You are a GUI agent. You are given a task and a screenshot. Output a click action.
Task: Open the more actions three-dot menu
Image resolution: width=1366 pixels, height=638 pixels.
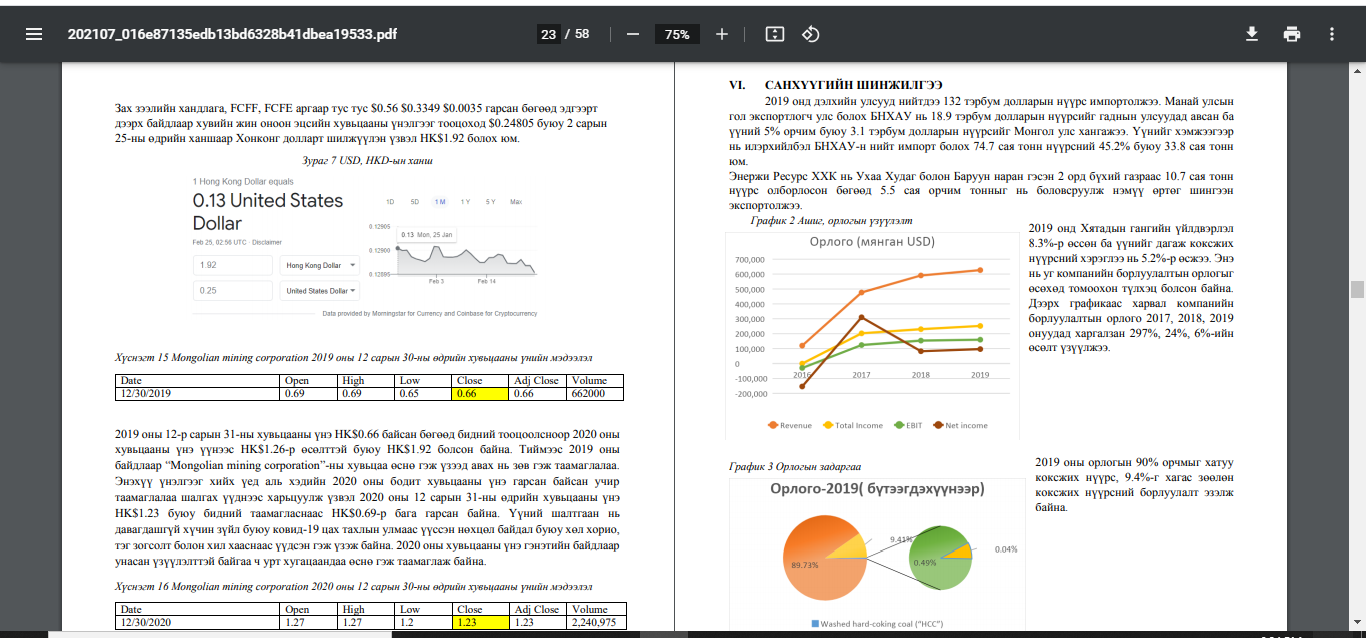[x=1331, y=34]
